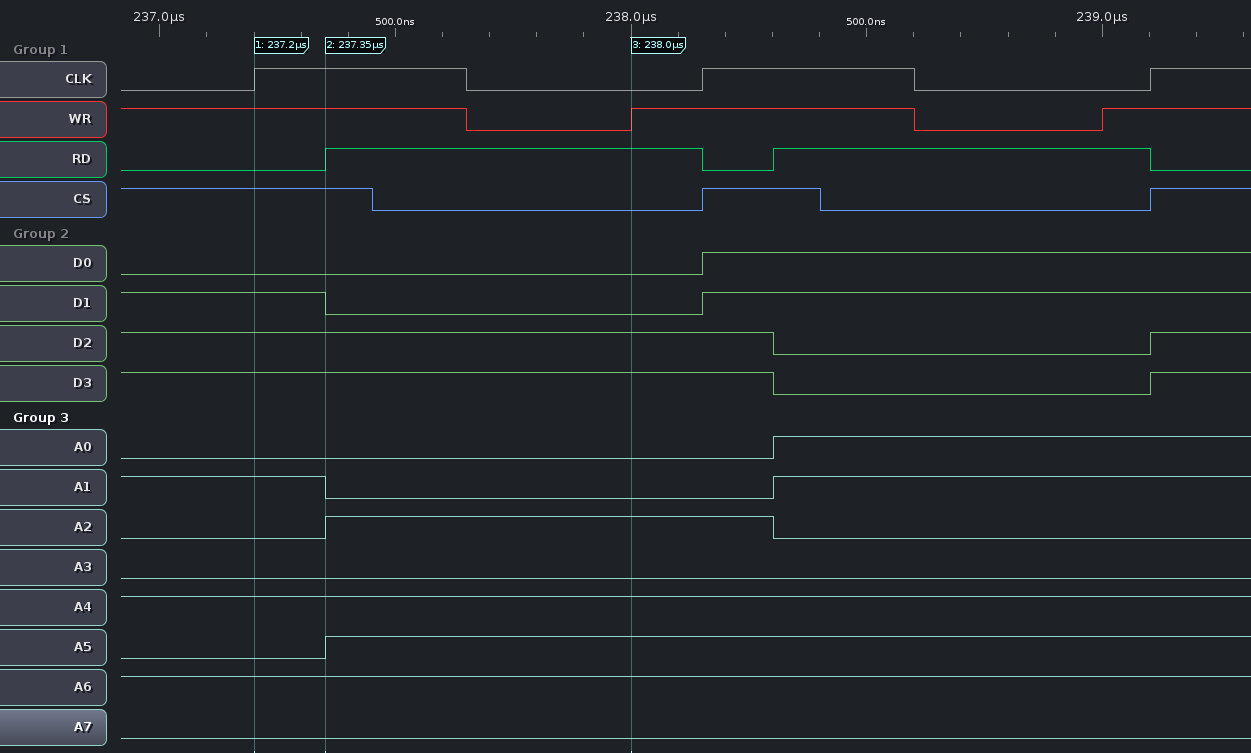
Task: Select the WR signal label
Action: point(52,119)
